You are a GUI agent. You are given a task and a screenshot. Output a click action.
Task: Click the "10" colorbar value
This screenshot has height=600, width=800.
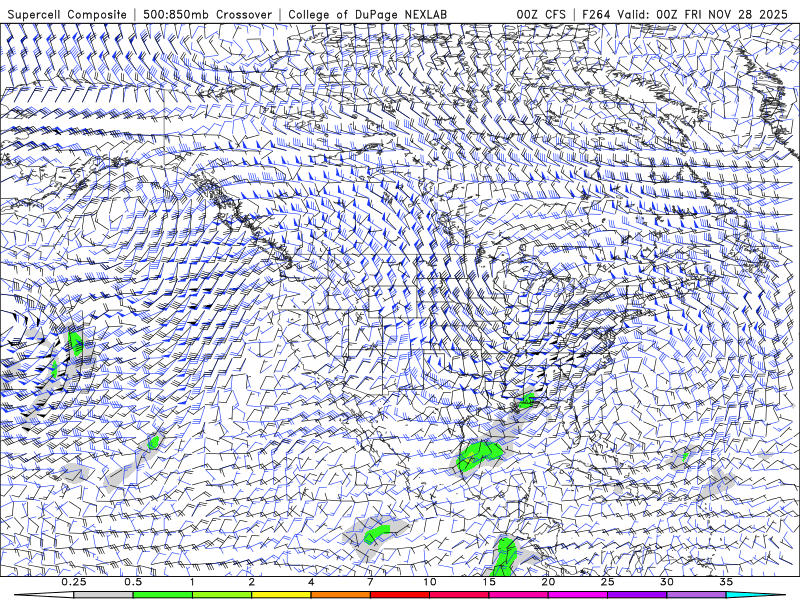pos(430,582)
